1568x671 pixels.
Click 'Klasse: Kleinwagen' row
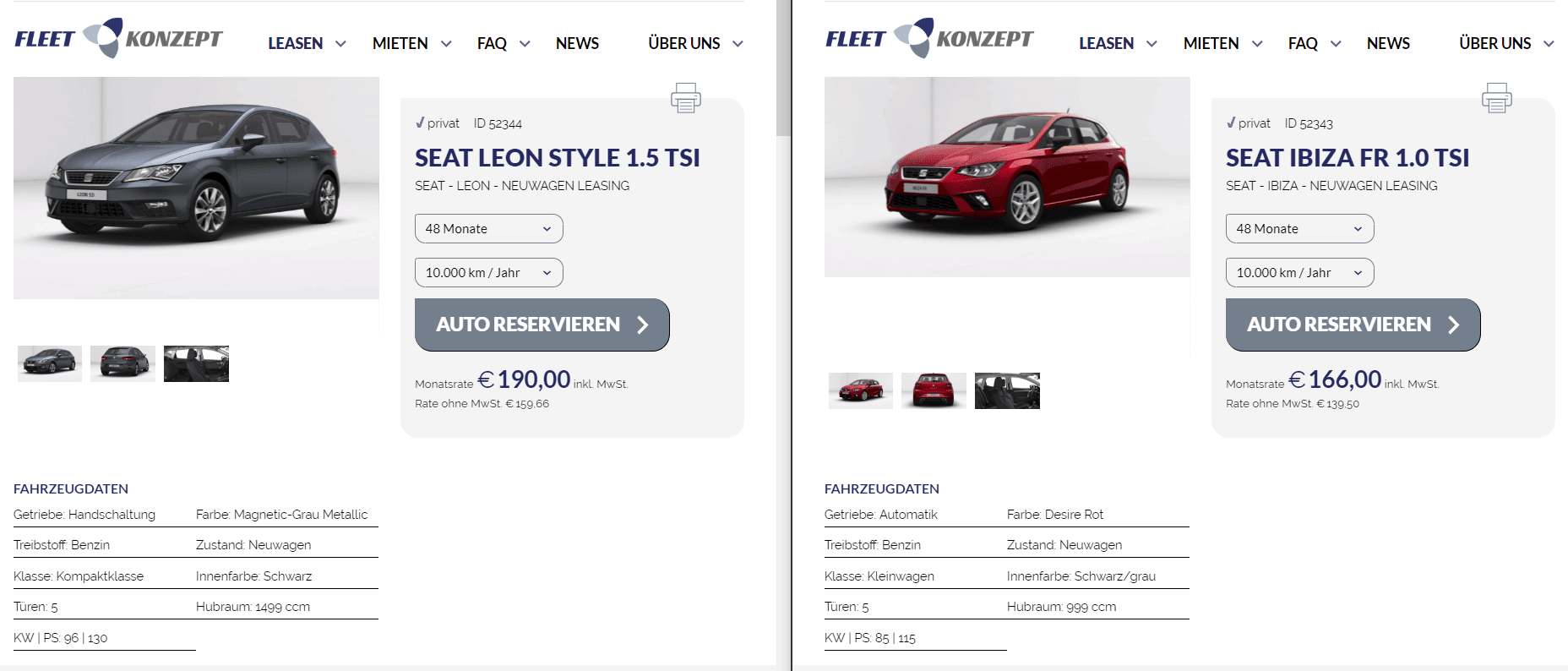(x=879, y=576)
